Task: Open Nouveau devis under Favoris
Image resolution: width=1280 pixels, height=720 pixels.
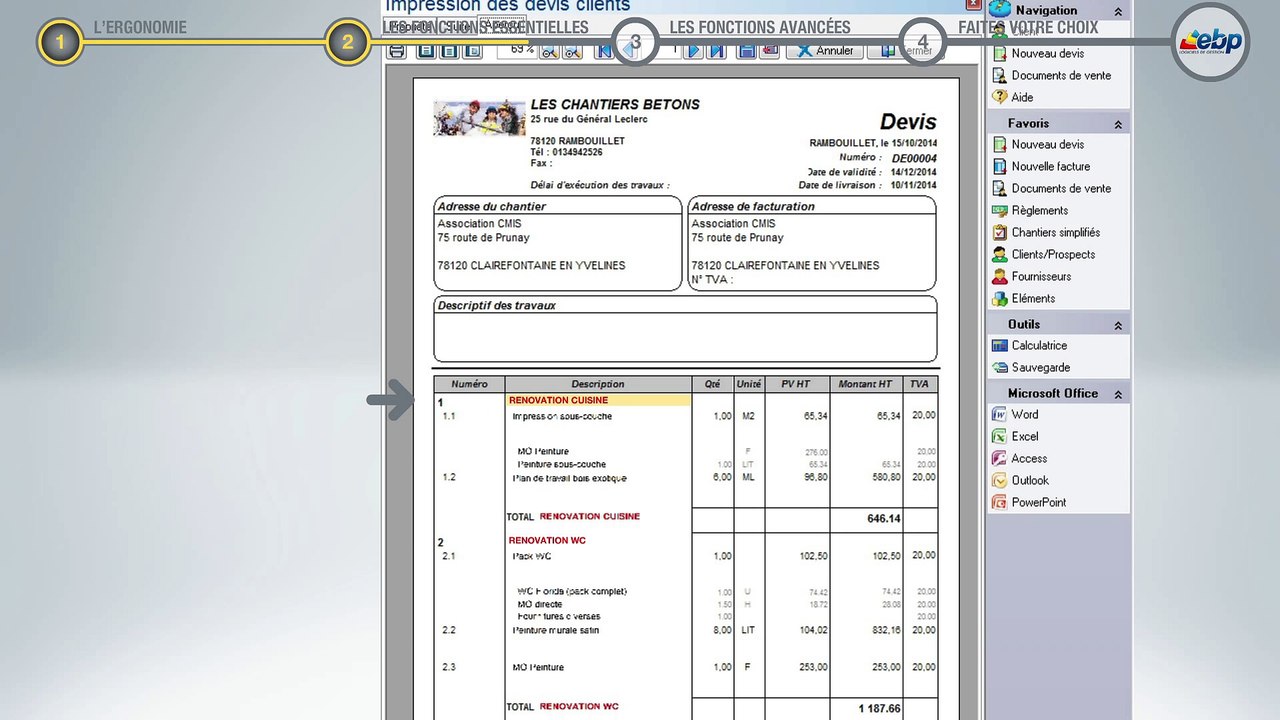Action: tap(1047, 144)
